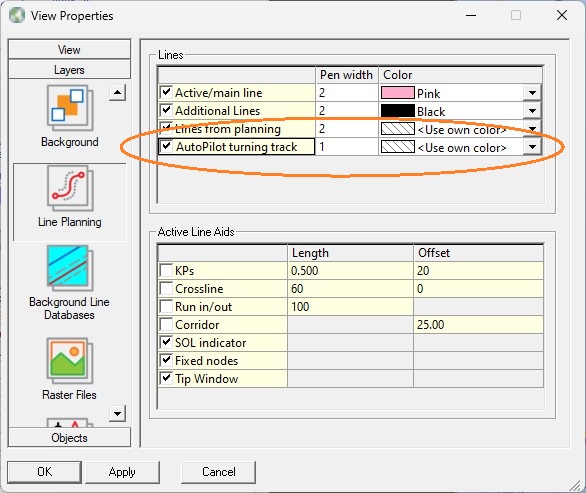
Task: Toggle the Corridor checkbox
Action: [x=166, y=324]
